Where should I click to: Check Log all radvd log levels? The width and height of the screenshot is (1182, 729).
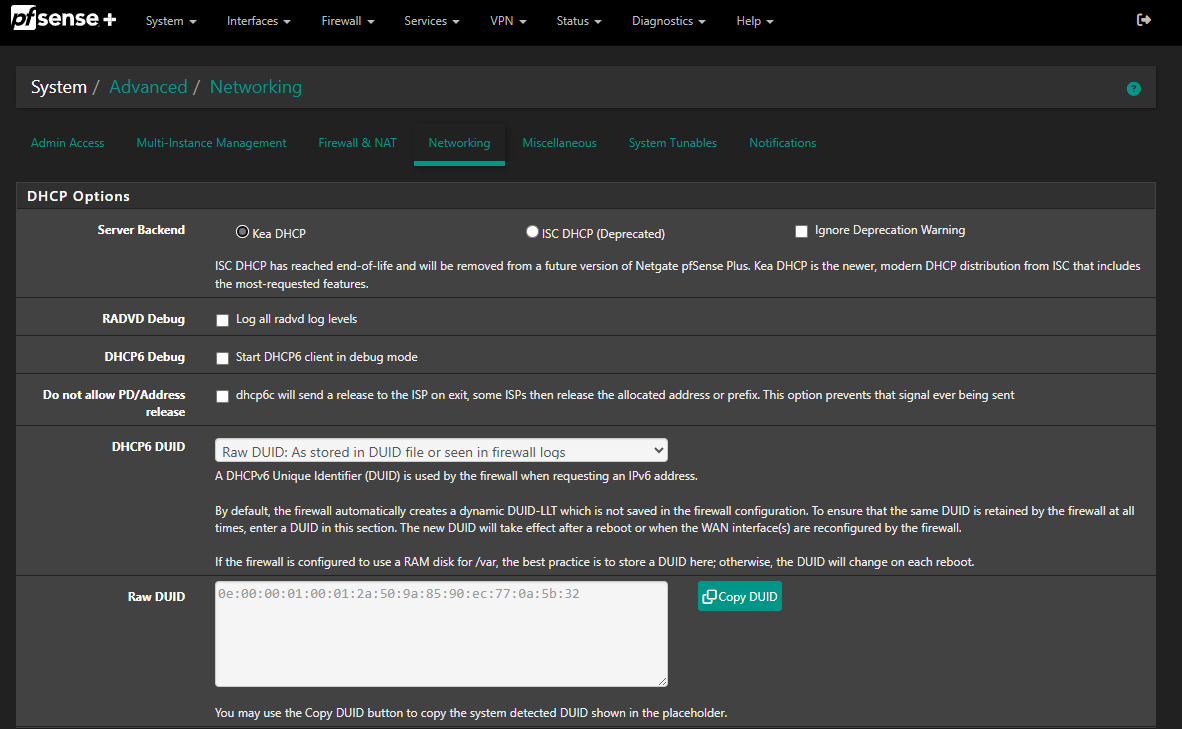click(x=222, y=320)
